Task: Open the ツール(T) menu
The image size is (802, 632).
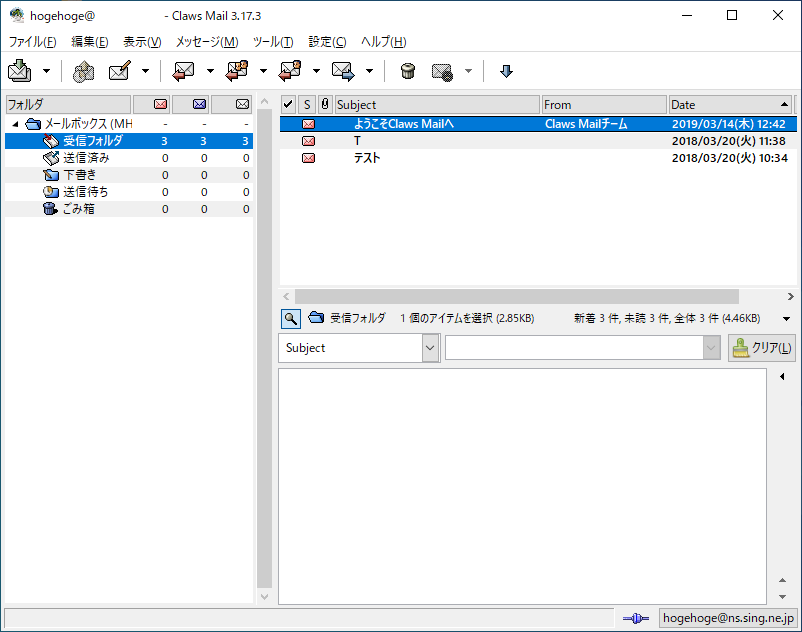Action: 273,42
